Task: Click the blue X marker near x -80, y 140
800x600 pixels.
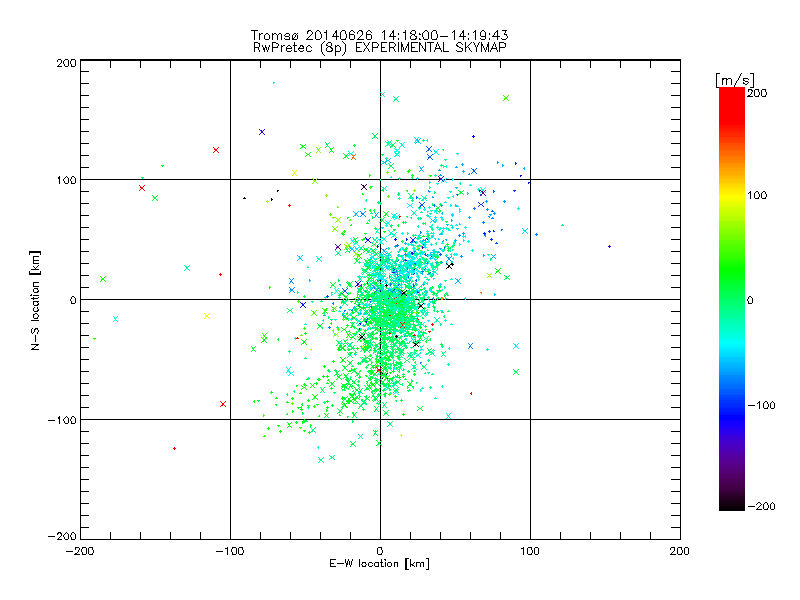Action: (x=262, y=132)
